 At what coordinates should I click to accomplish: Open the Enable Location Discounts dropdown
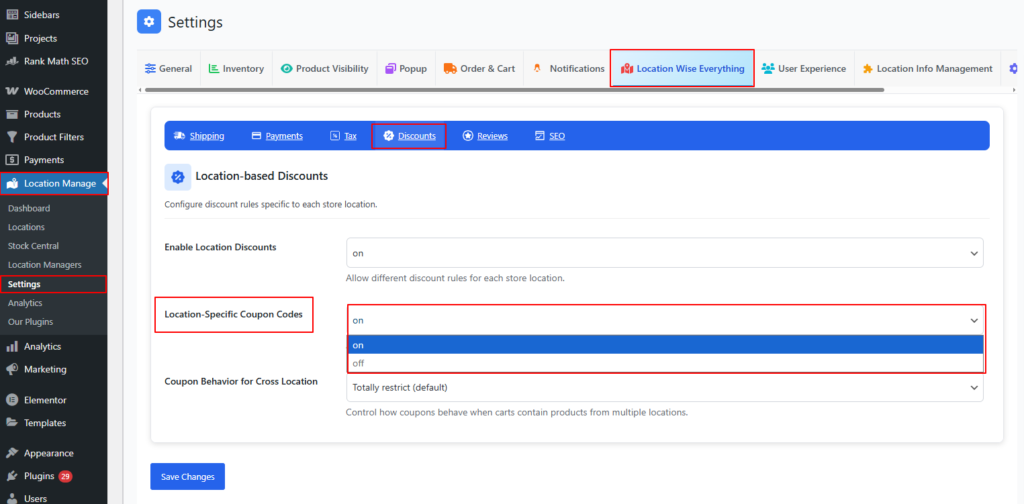665,253
